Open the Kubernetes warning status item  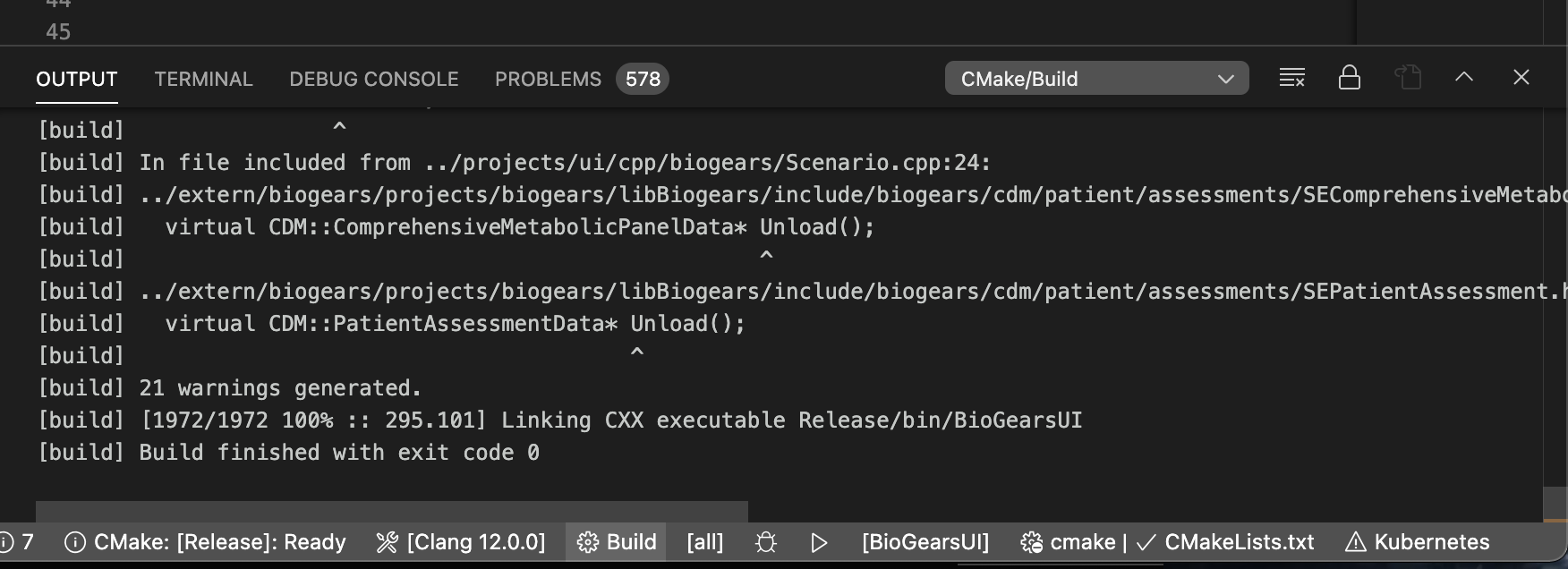(x=1418, y=542)
